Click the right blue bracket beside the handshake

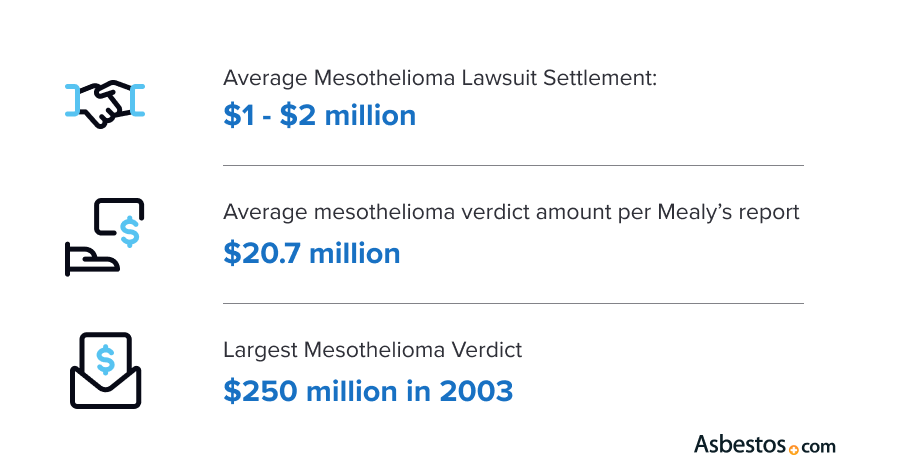(x=139, y=100)
